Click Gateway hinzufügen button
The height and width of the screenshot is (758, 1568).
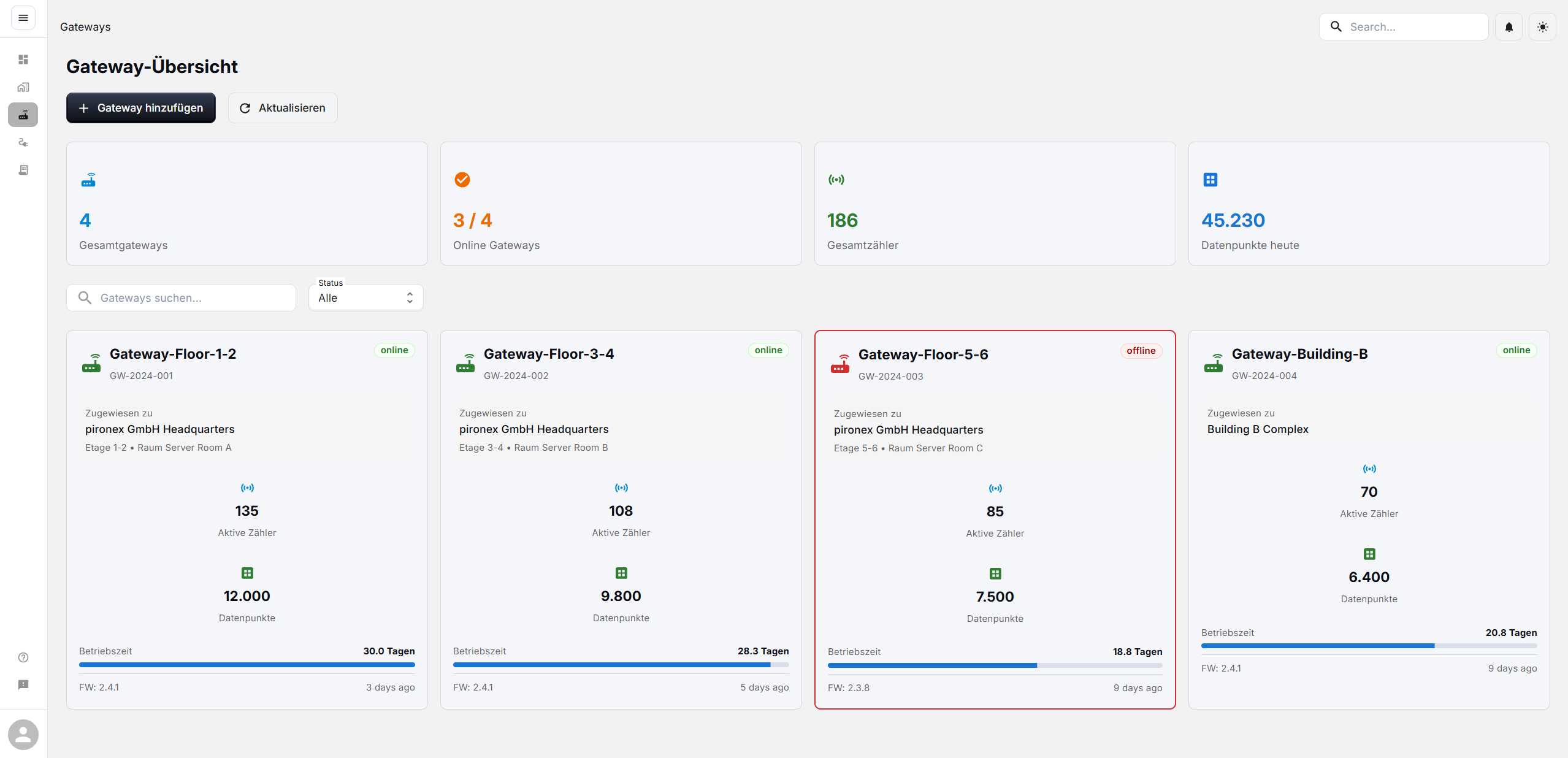pyautogui.click(x=141, y=108)
